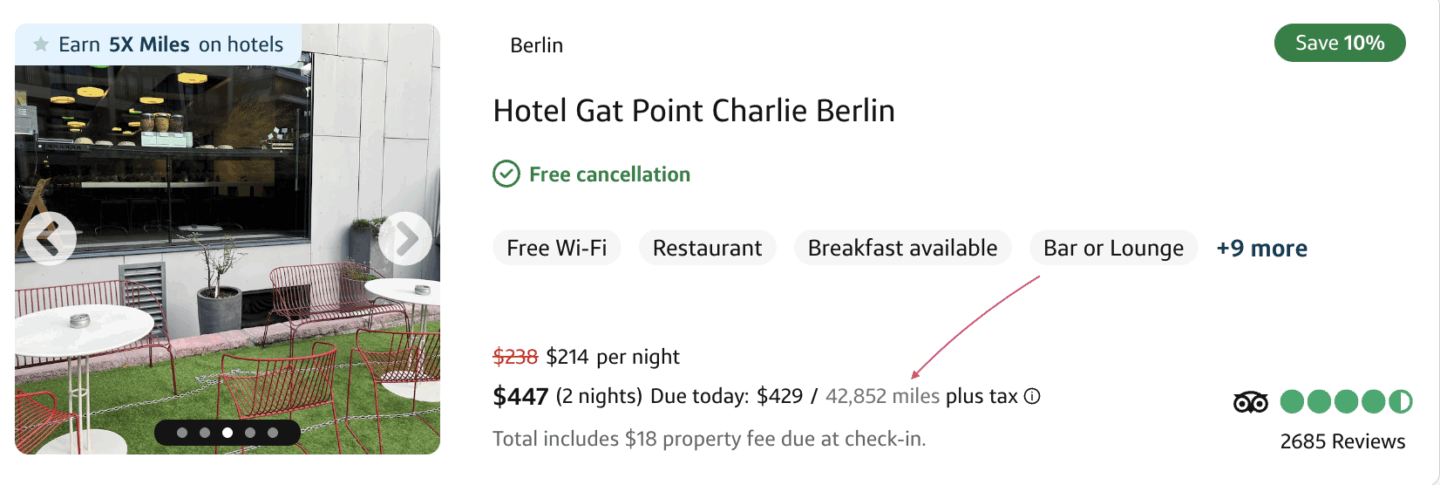Advance to the next hotel photo
The width and height of the screenshot is (1440, 485).
tap(405, 239)
